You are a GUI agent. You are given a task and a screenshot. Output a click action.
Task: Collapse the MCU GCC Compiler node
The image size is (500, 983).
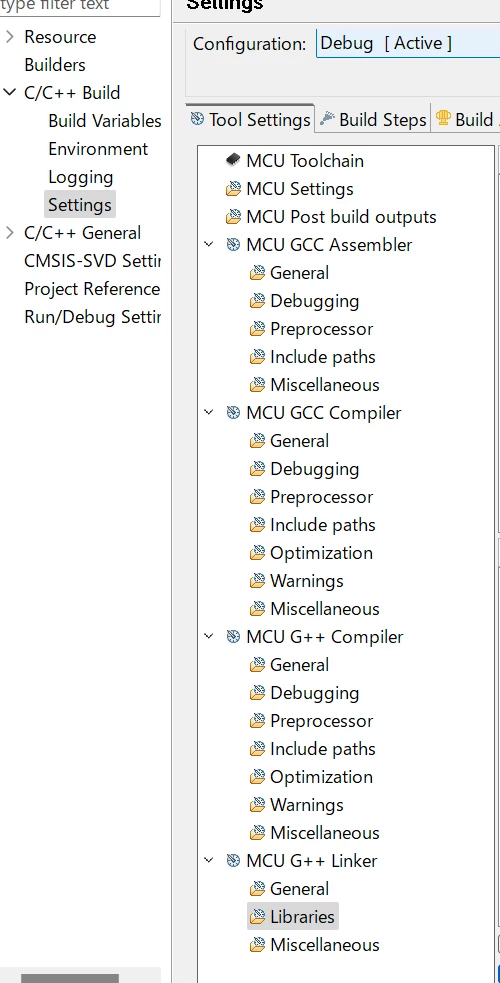click(209, 413)
